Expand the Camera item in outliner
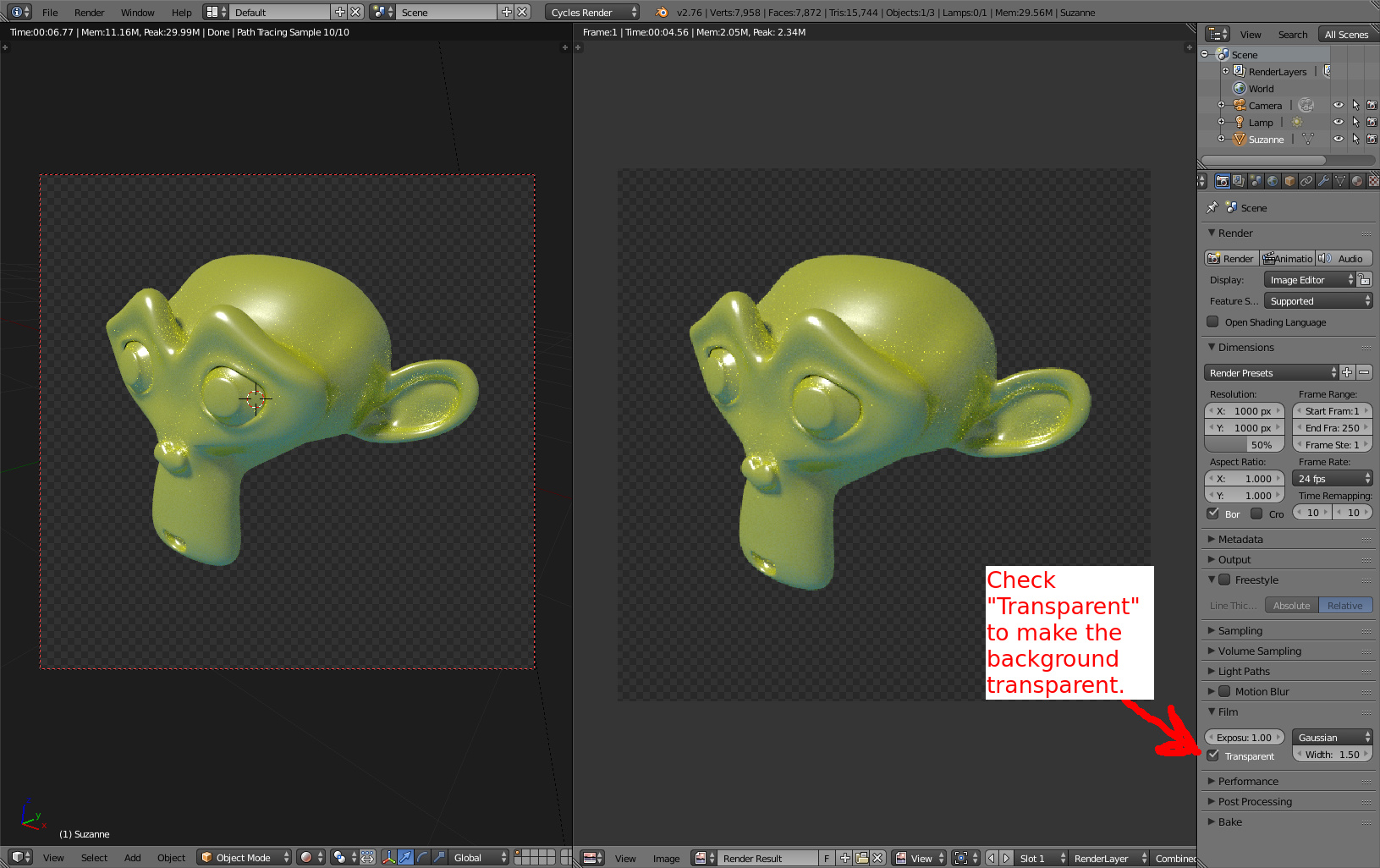The image size is (1380, 868). point(1221,106)
